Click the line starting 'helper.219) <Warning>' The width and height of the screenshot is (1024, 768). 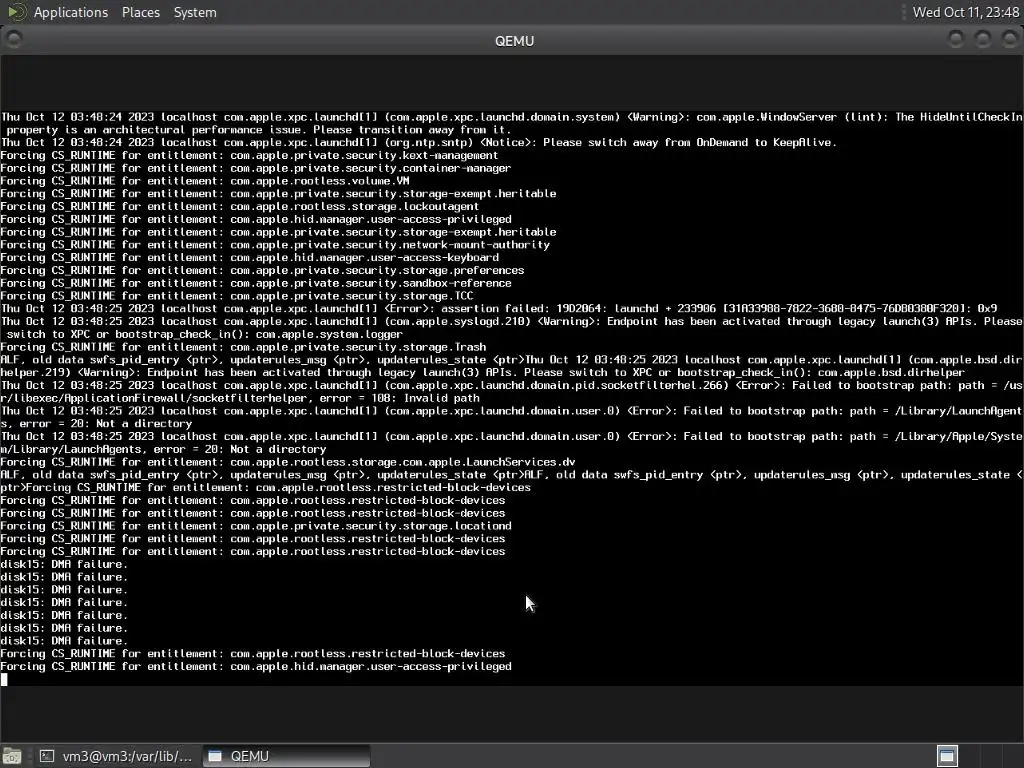point(483,373)
